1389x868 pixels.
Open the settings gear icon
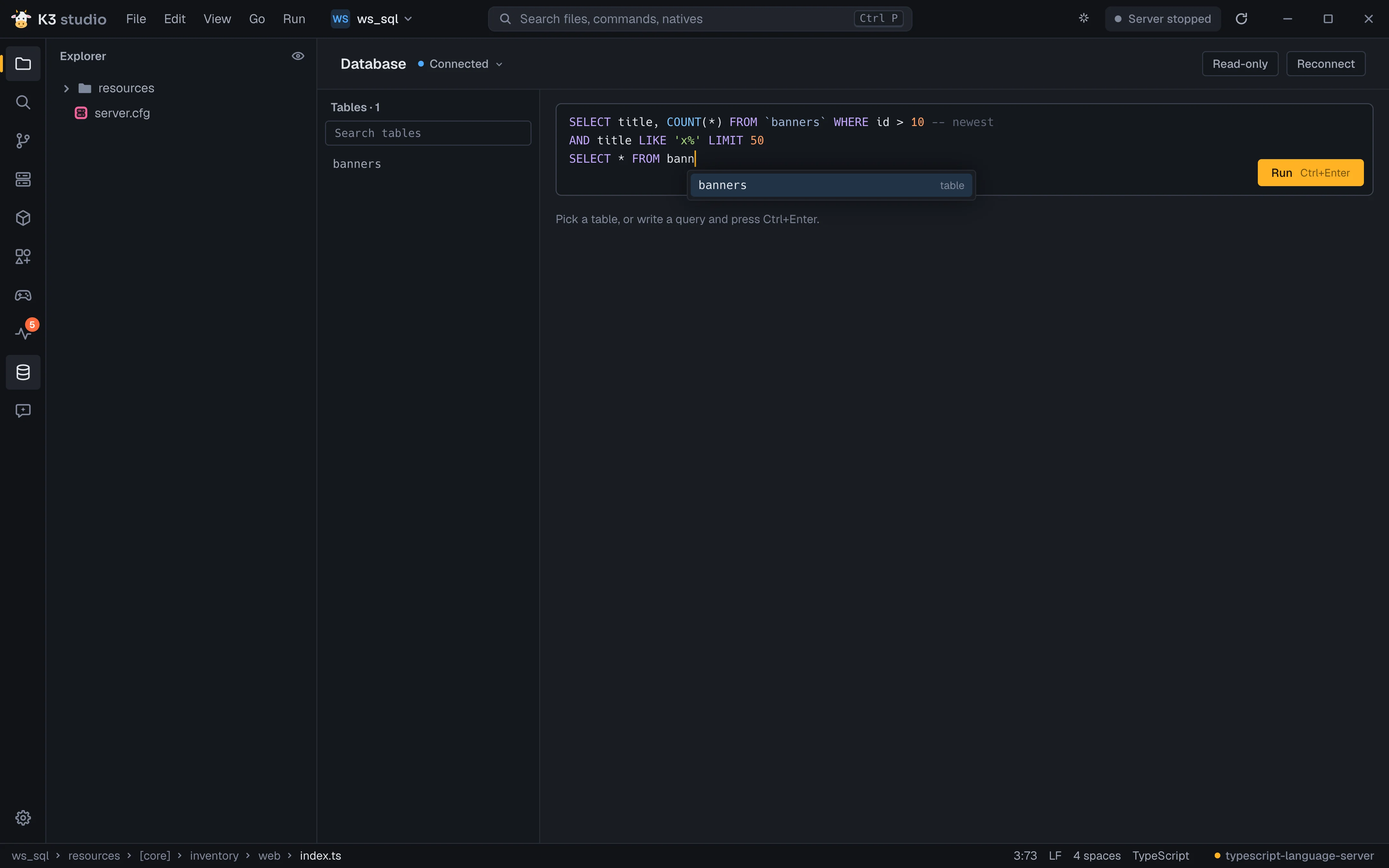pyautogui.click(x=23, y=818)
